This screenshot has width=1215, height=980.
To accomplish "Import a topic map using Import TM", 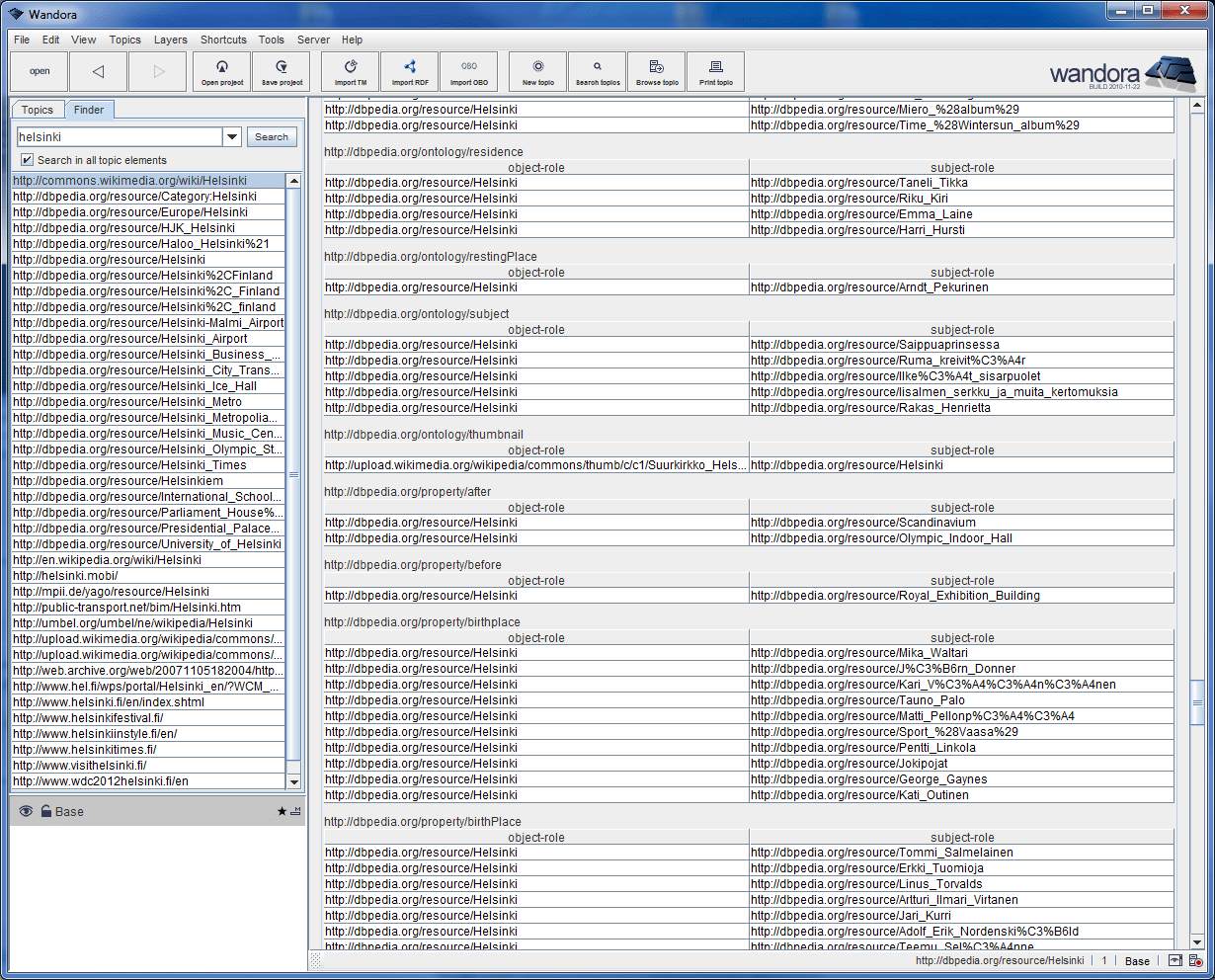I will coord(350,71).
